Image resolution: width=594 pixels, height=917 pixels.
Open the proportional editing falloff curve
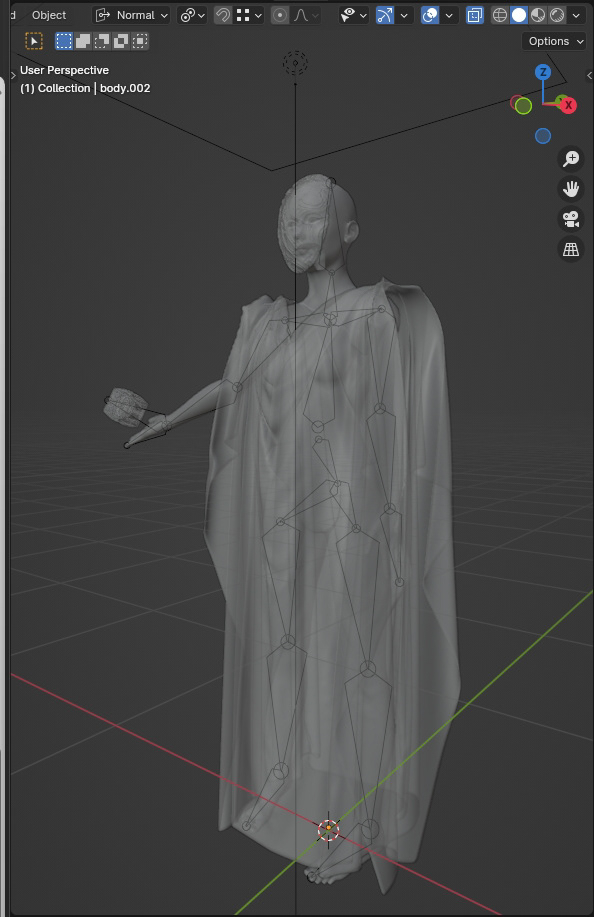point(306,15)
